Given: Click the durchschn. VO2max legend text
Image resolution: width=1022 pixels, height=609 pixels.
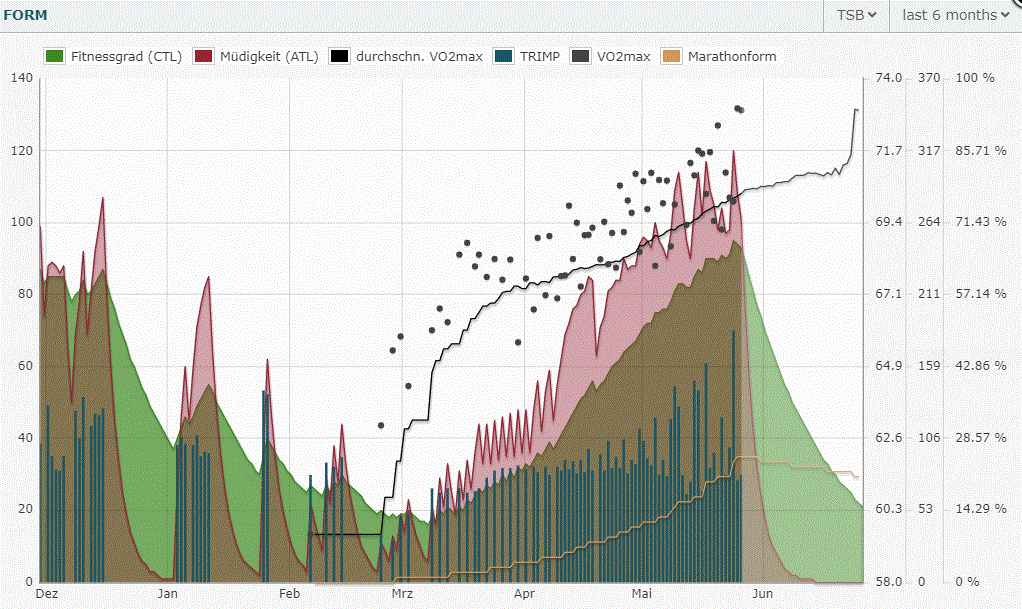Looking at the screenshot, I should point(419,57).
